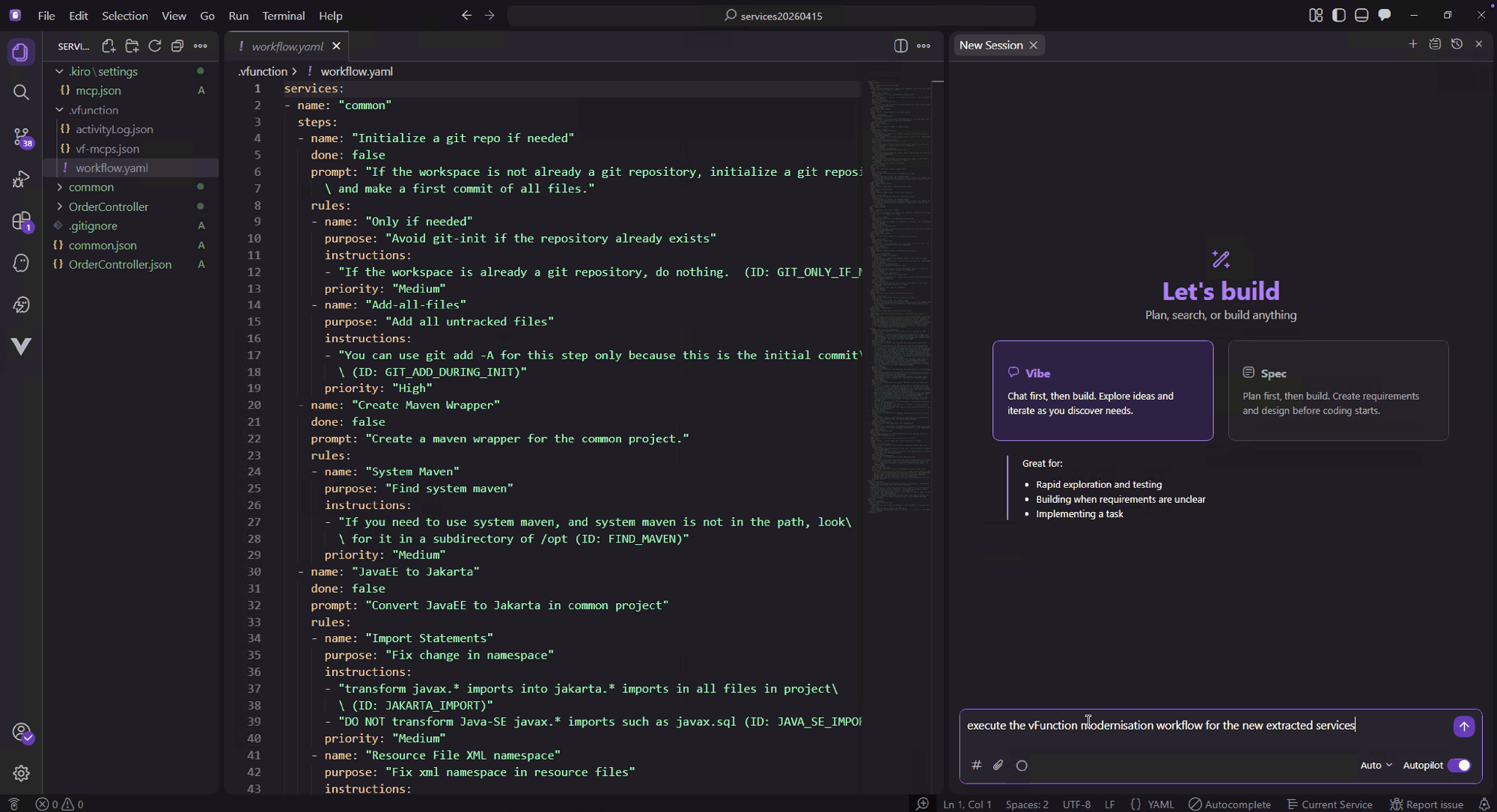Create a new file in explorer
The height and width of the screenshot is (812, 1497).
pyautogui.click(x=109, y=46)
